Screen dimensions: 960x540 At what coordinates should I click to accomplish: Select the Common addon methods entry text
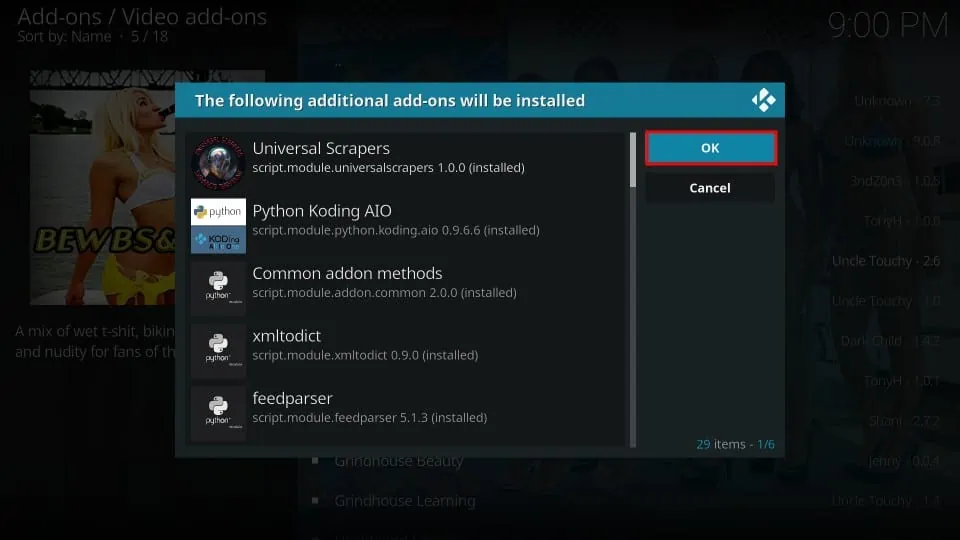[x=347, y=273]
